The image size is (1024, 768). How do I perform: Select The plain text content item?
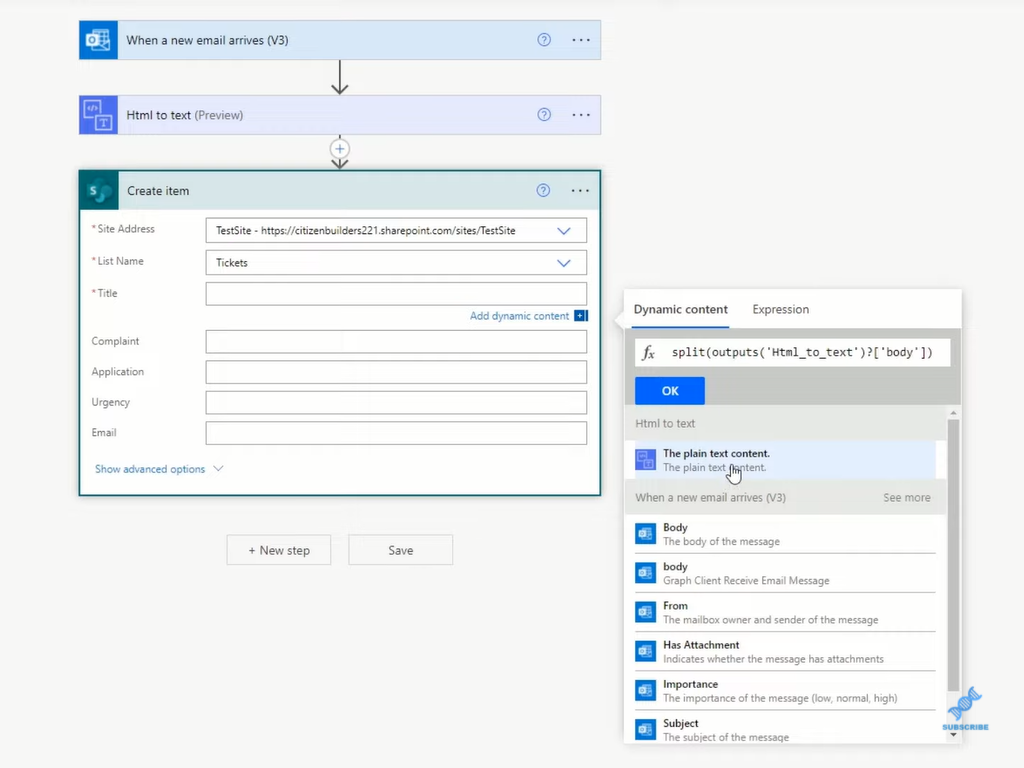pos(785,460)
